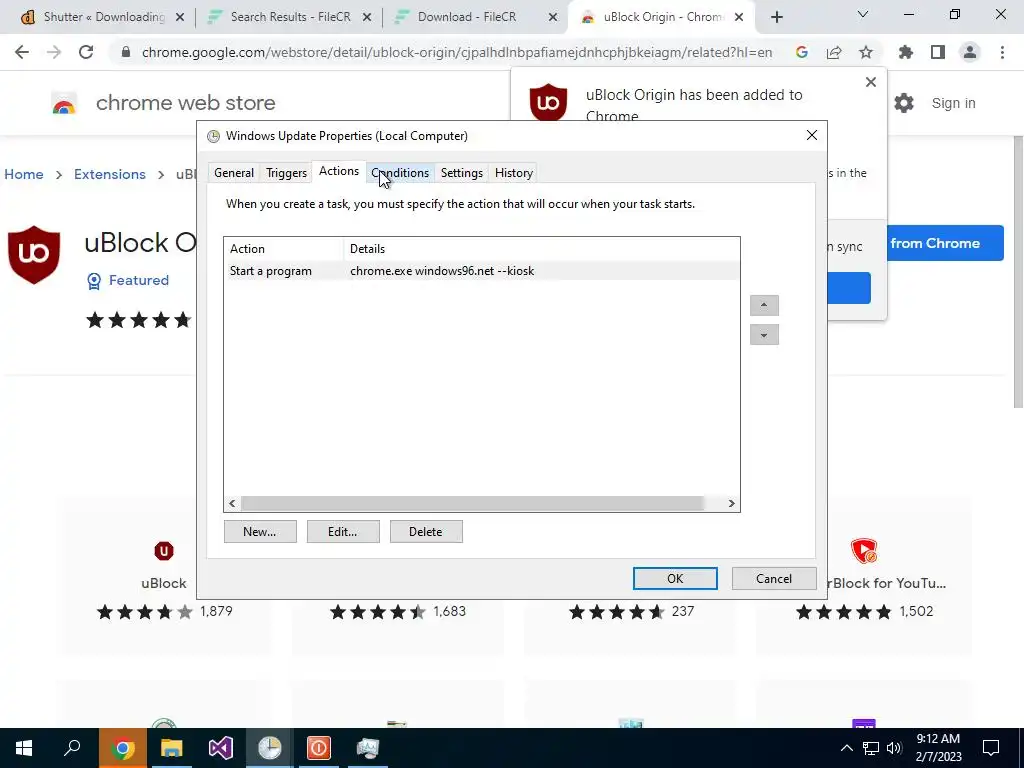Click Edit... to modify the action
Viewport: 1024px width, 768px height.
tap(343, 532)
